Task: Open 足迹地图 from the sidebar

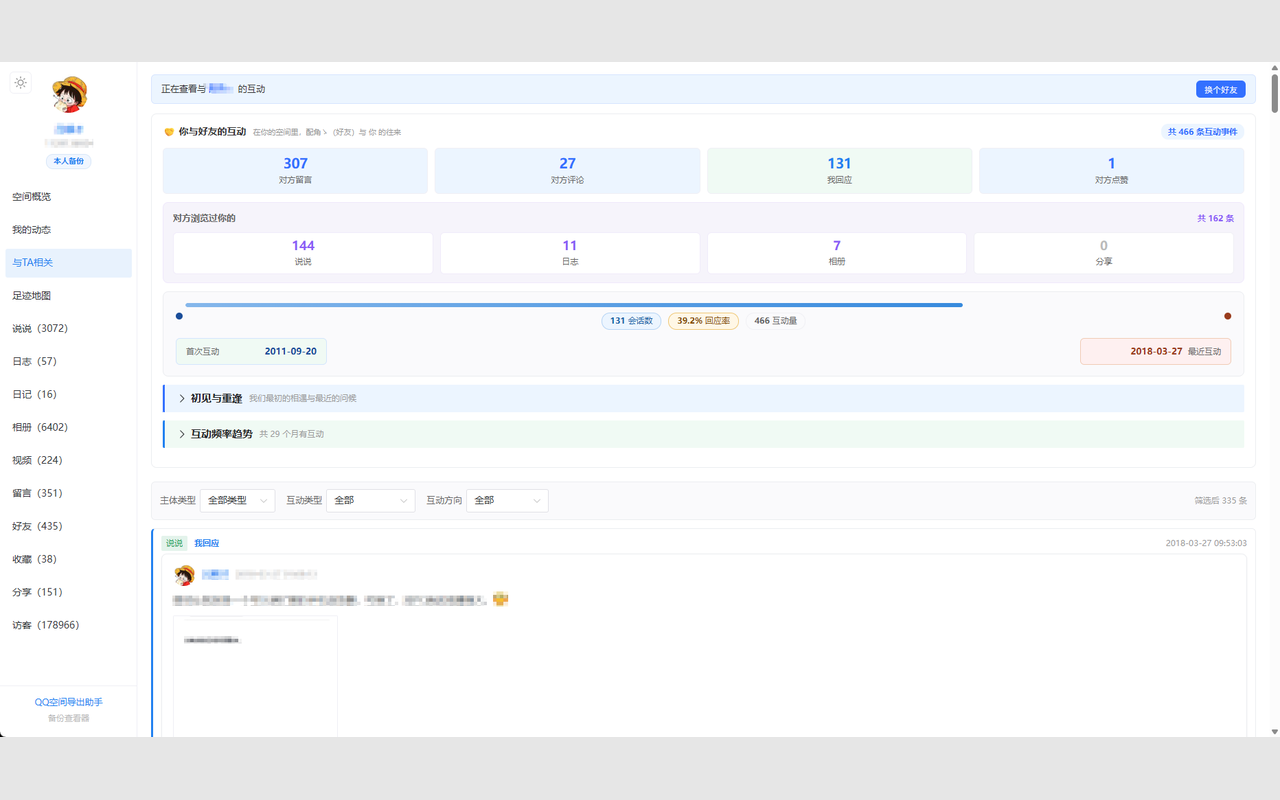Action: tap(68, 296)
